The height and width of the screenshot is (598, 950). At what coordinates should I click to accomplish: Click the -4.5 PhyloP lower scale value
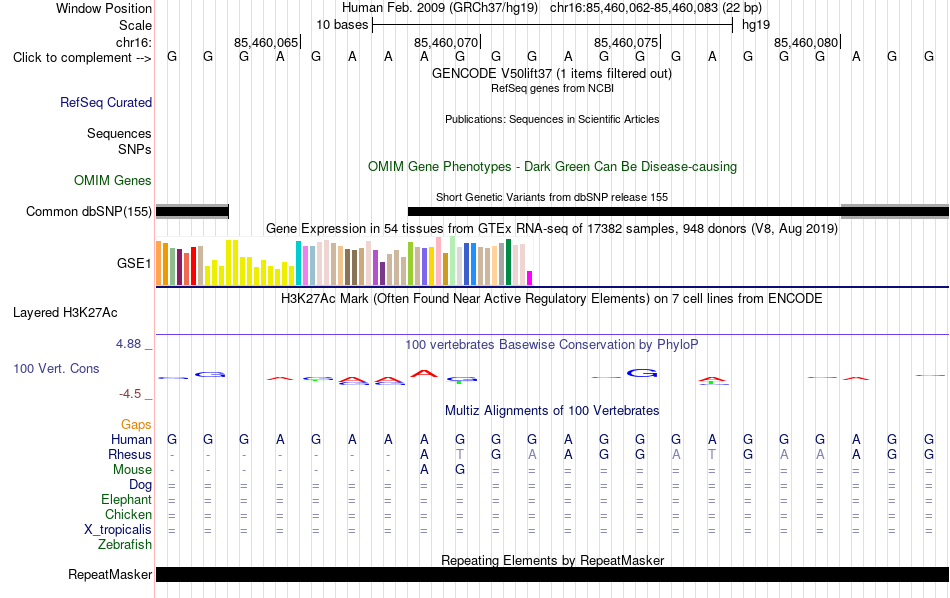[x=130, y=394]
